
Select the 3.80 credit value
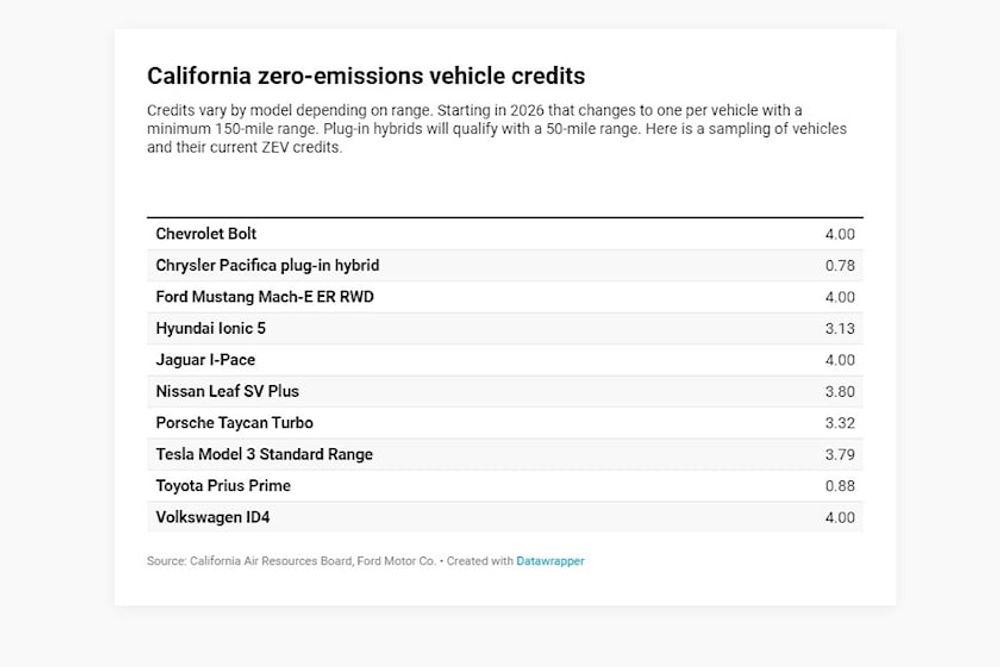(840, 392)
